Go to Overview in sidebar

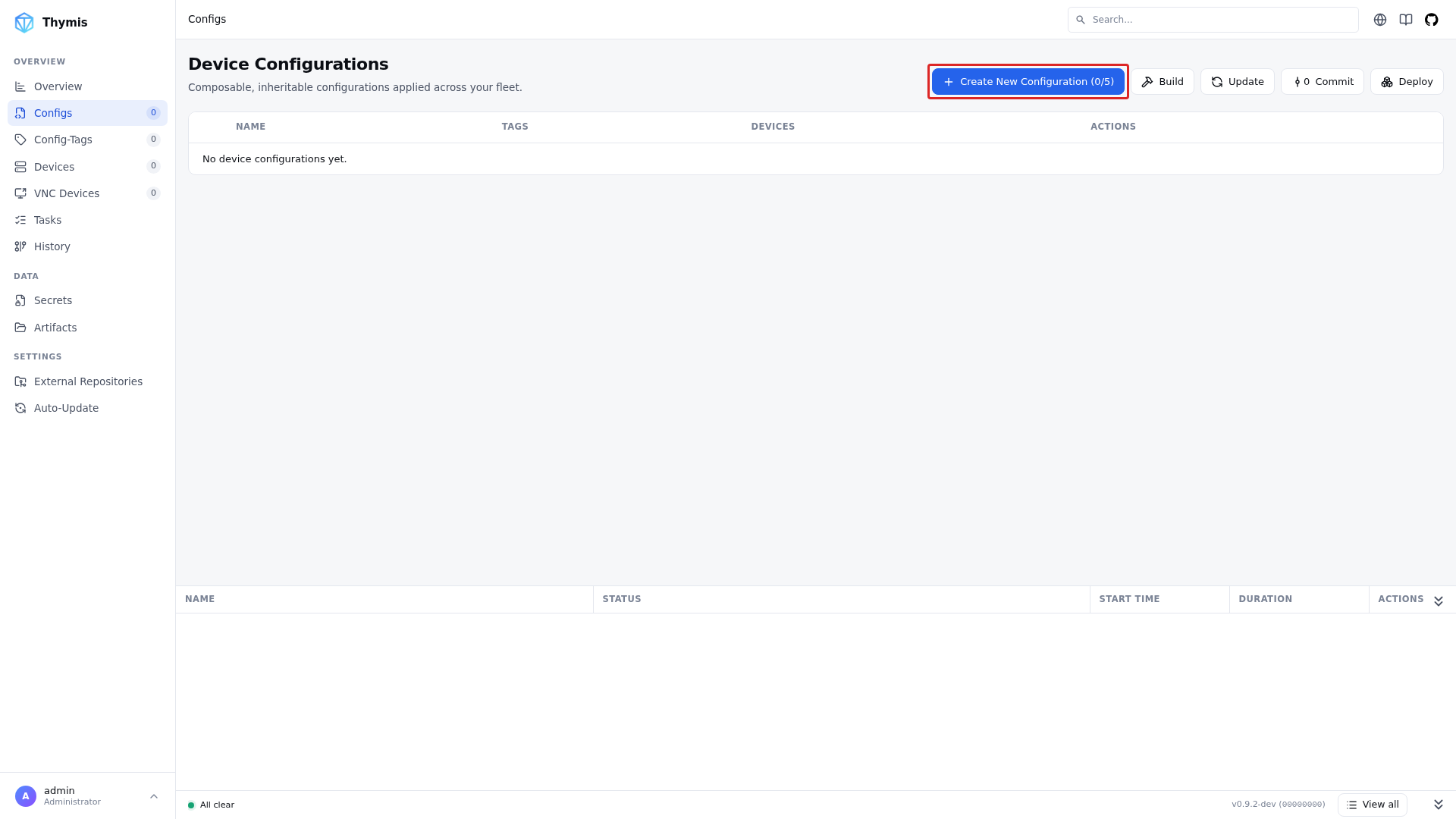pos(87,86)
